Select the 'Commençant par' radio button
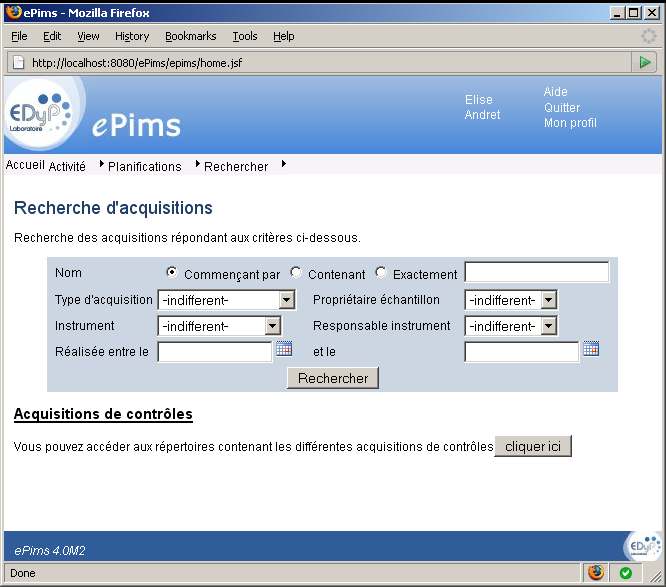This screenshot has height=587, width=666. point(172,273)
